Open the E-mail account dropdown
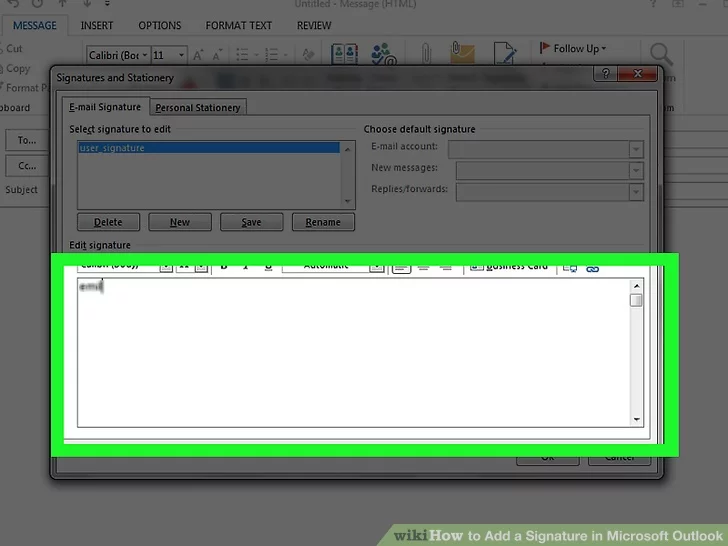The height and width of the screenshot is (546, 728). point(636,150)
